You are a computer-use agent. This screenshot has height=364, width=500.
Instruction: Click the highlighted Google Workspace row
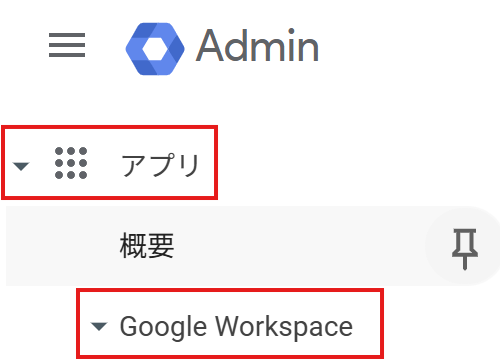click(230, 324)
